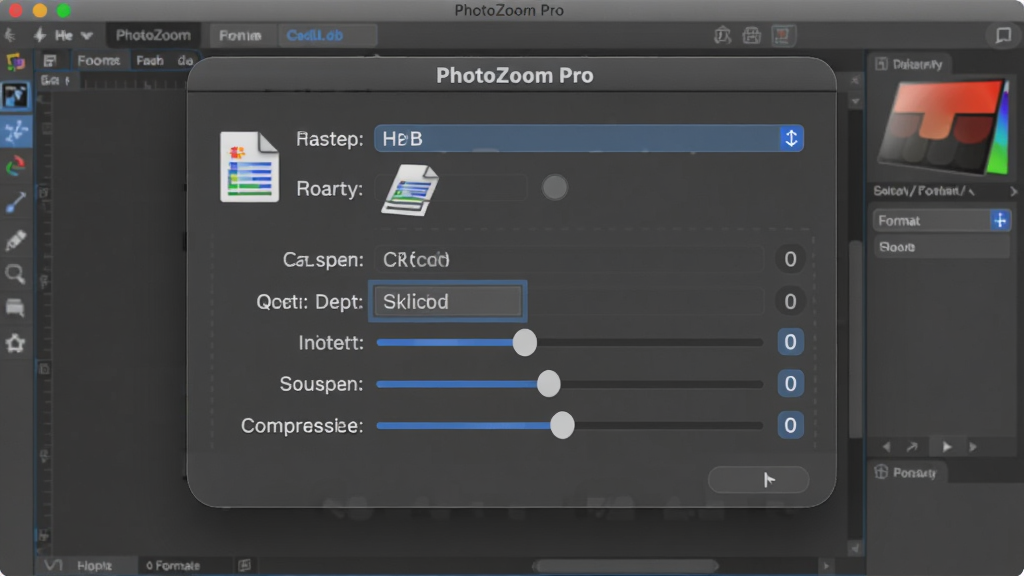Image resolution: width=1024 pixels, height=576 pixels.
Task: Select the image tool in left sidebar
Action: click(x=16, y=97)
